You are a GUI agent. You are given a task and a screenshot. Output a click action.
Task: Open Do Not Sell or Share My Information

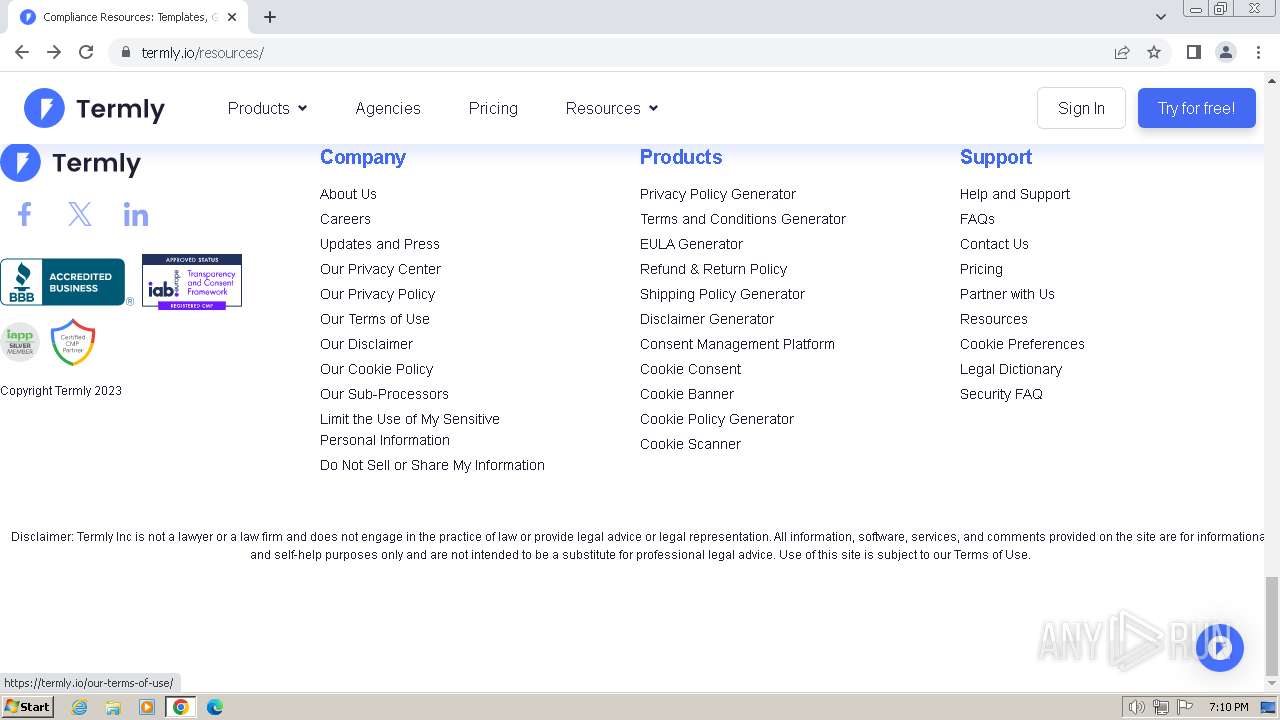(x=432, y=465)
